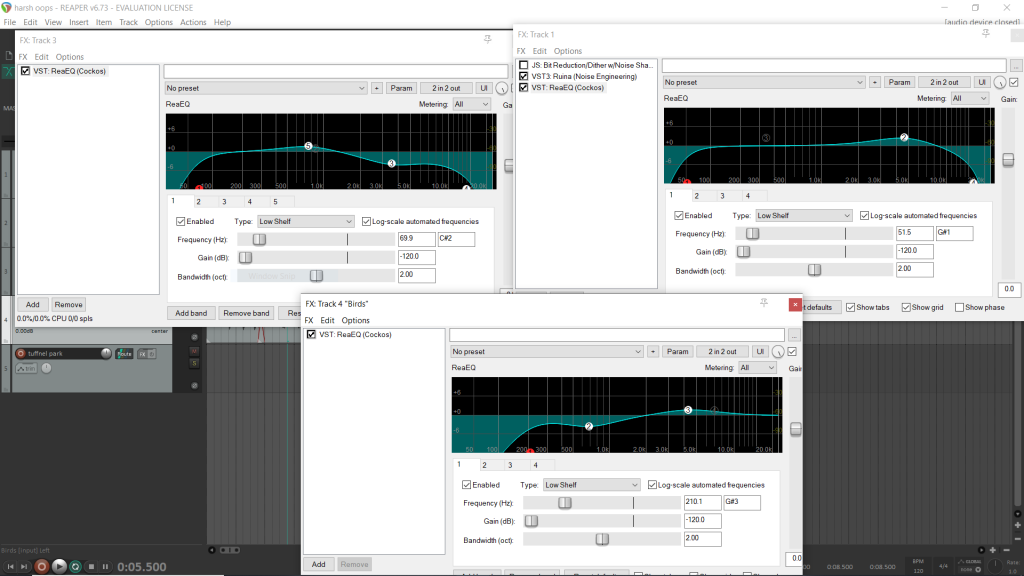The width and height of the screenshot is (1024, 576).
Task: Bypass ReaEQ in Track 3 FX list
Action: coord(25,71)
